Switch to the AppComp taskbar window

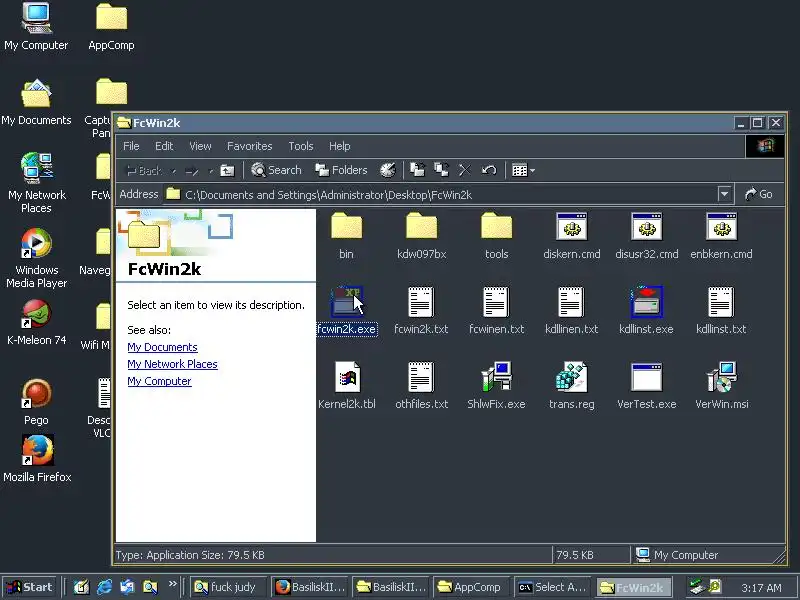pos(469,587)
